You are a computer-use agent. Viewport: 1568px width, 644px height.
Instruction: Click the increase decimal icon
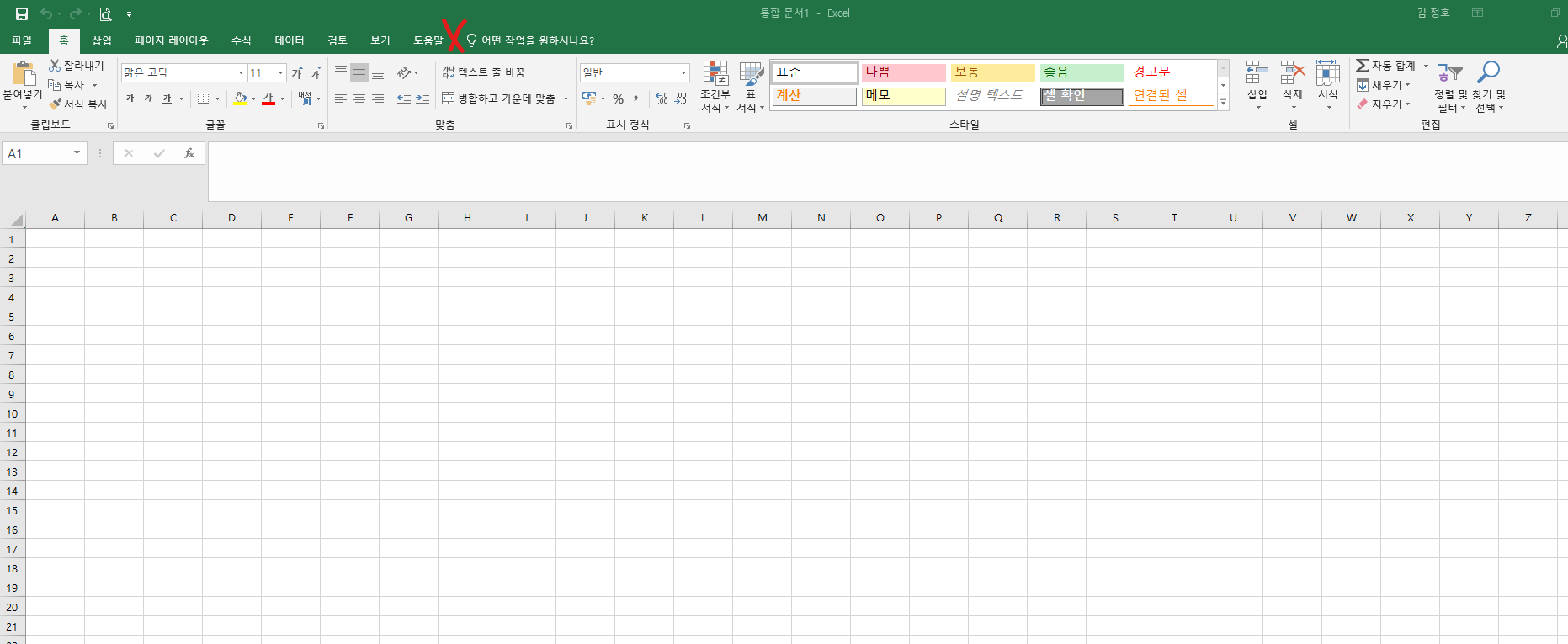662,98
